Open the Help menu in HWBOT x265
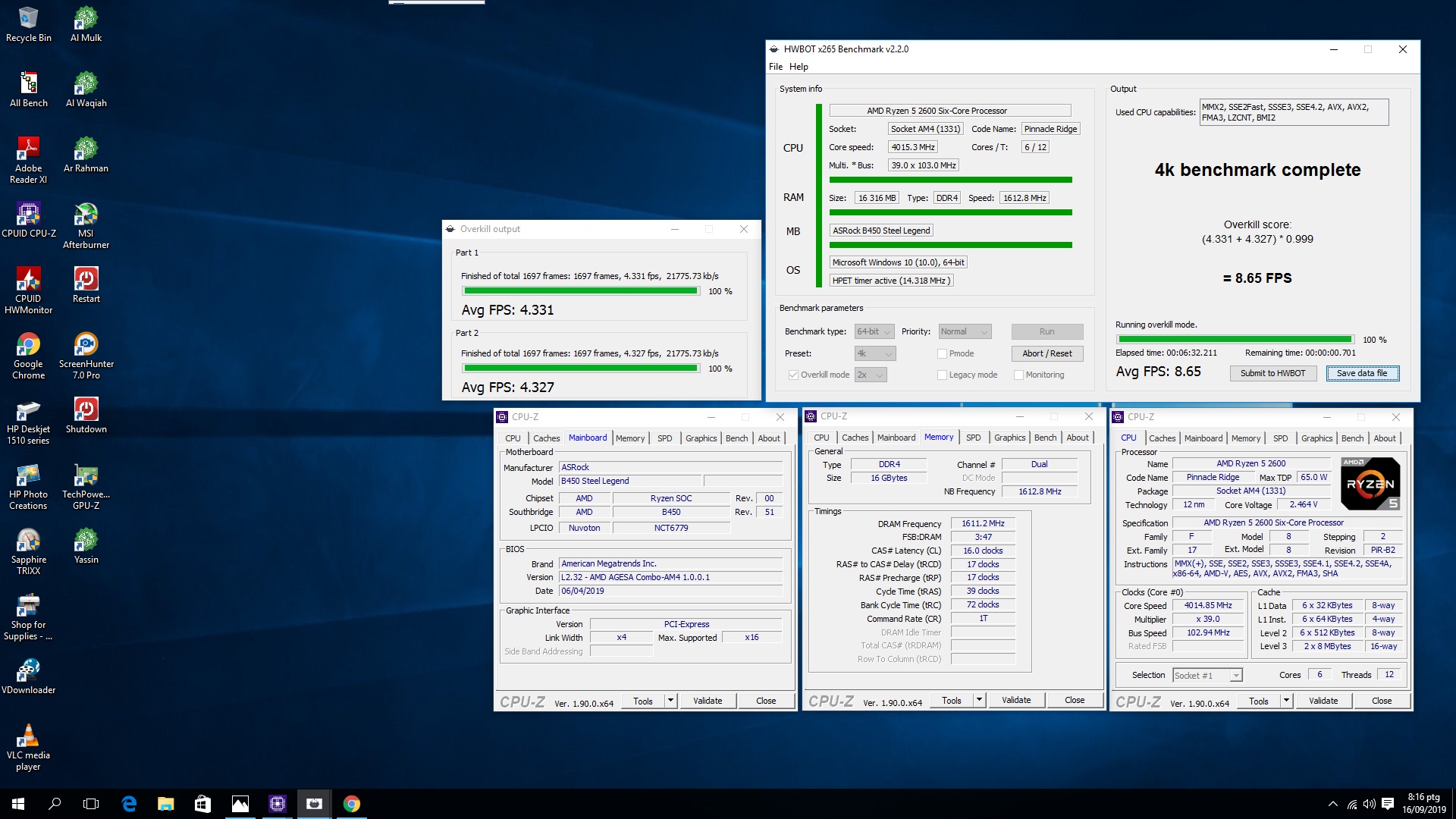The width and height of the screenshot is (1456, 819). [x=799, y=67]
